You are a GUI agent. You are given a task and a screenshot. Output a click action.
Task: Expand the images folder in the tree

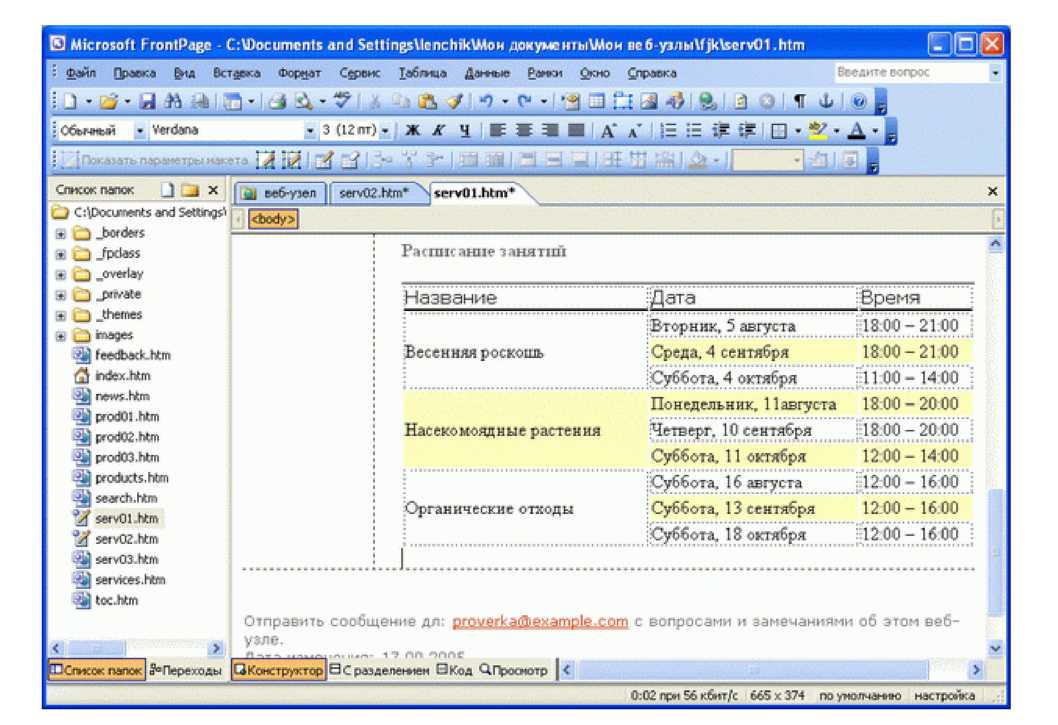pos(61,336)
